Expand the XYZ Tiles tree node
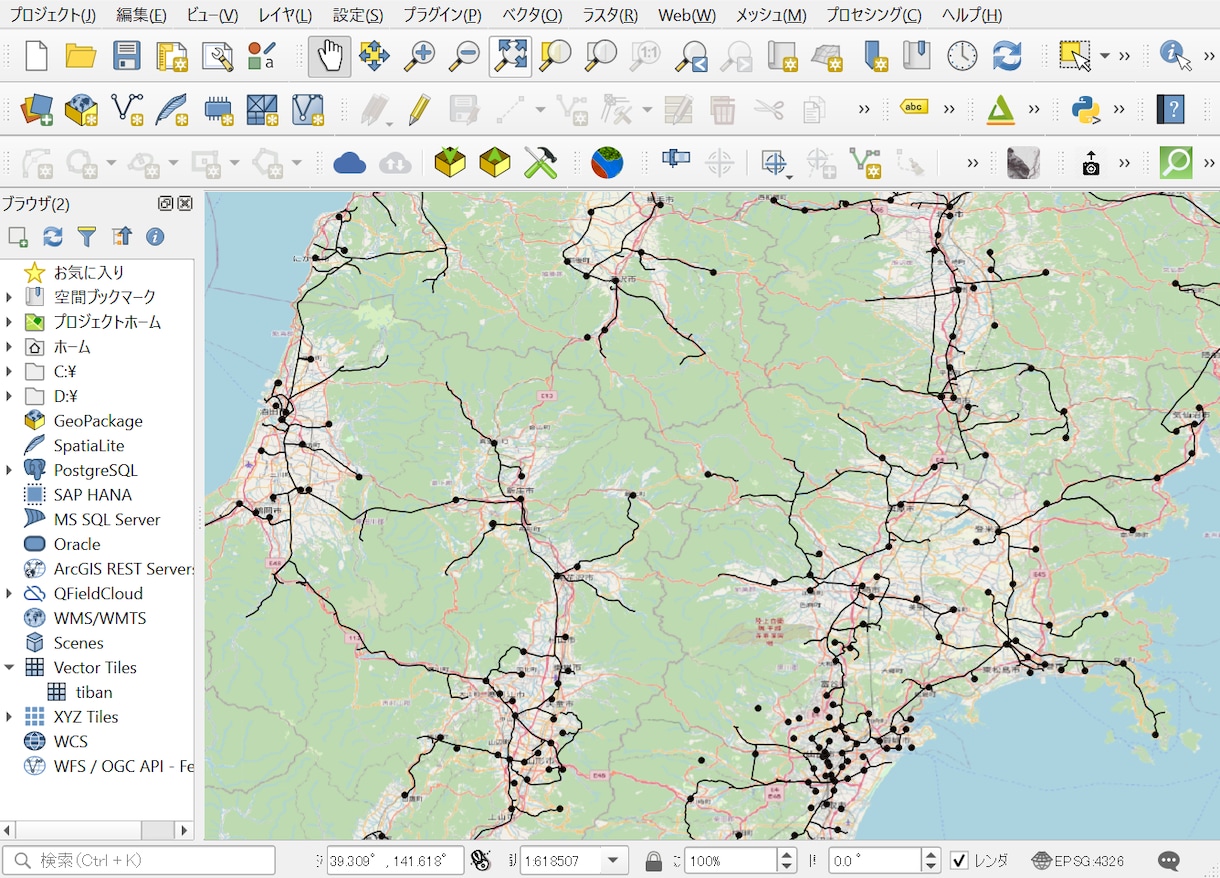This screenshot has height=878, width=1220. click(x=9, y=717)
